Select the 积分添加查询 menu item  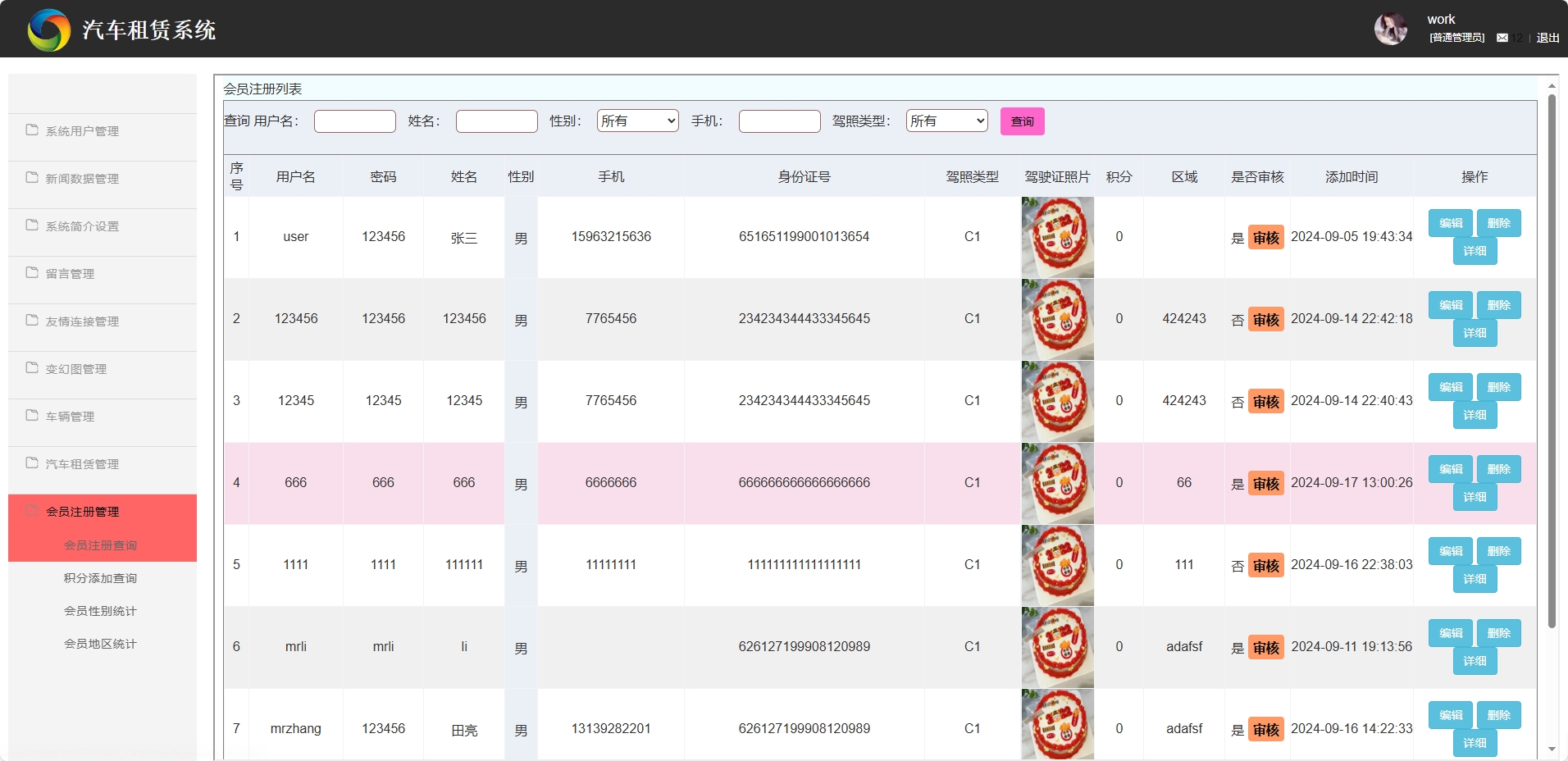[x=101, y=577]
